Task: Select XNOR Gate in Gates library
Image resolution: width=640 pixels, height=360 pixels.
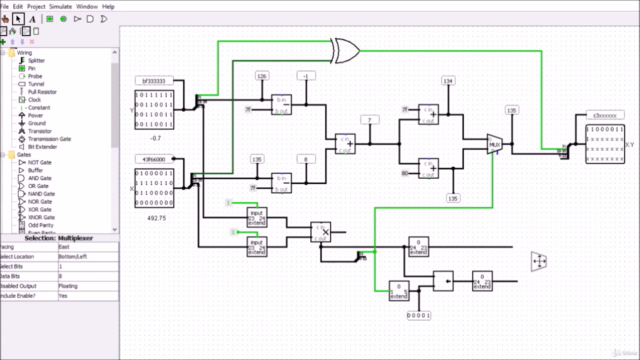Action: [41, 217]
